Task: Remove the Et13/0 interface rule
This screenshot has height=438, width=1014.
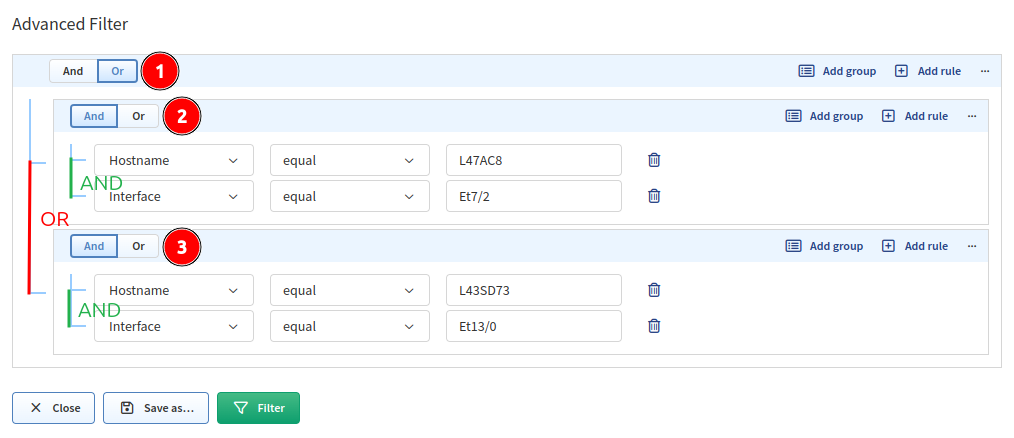Action: click(x=654, y=326)
